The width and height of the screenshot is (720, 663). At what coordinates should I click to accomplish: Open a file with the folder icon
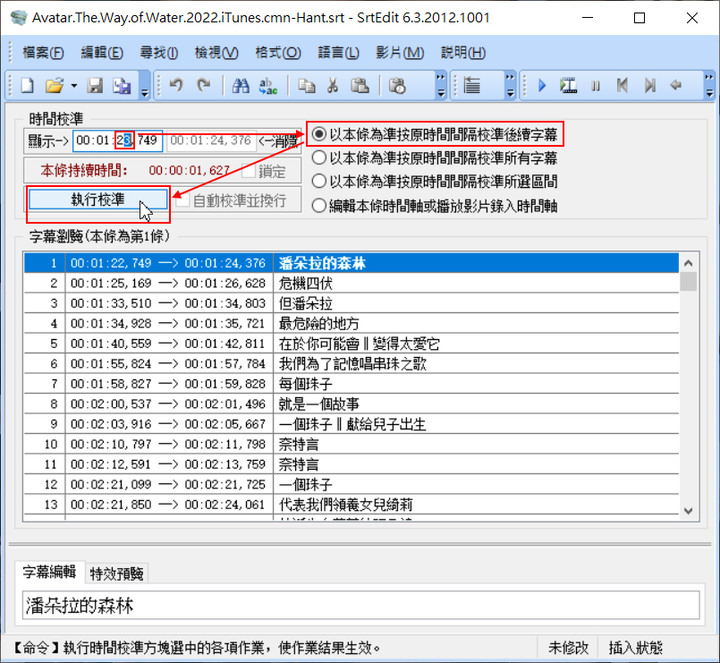[x=54, y=85]
